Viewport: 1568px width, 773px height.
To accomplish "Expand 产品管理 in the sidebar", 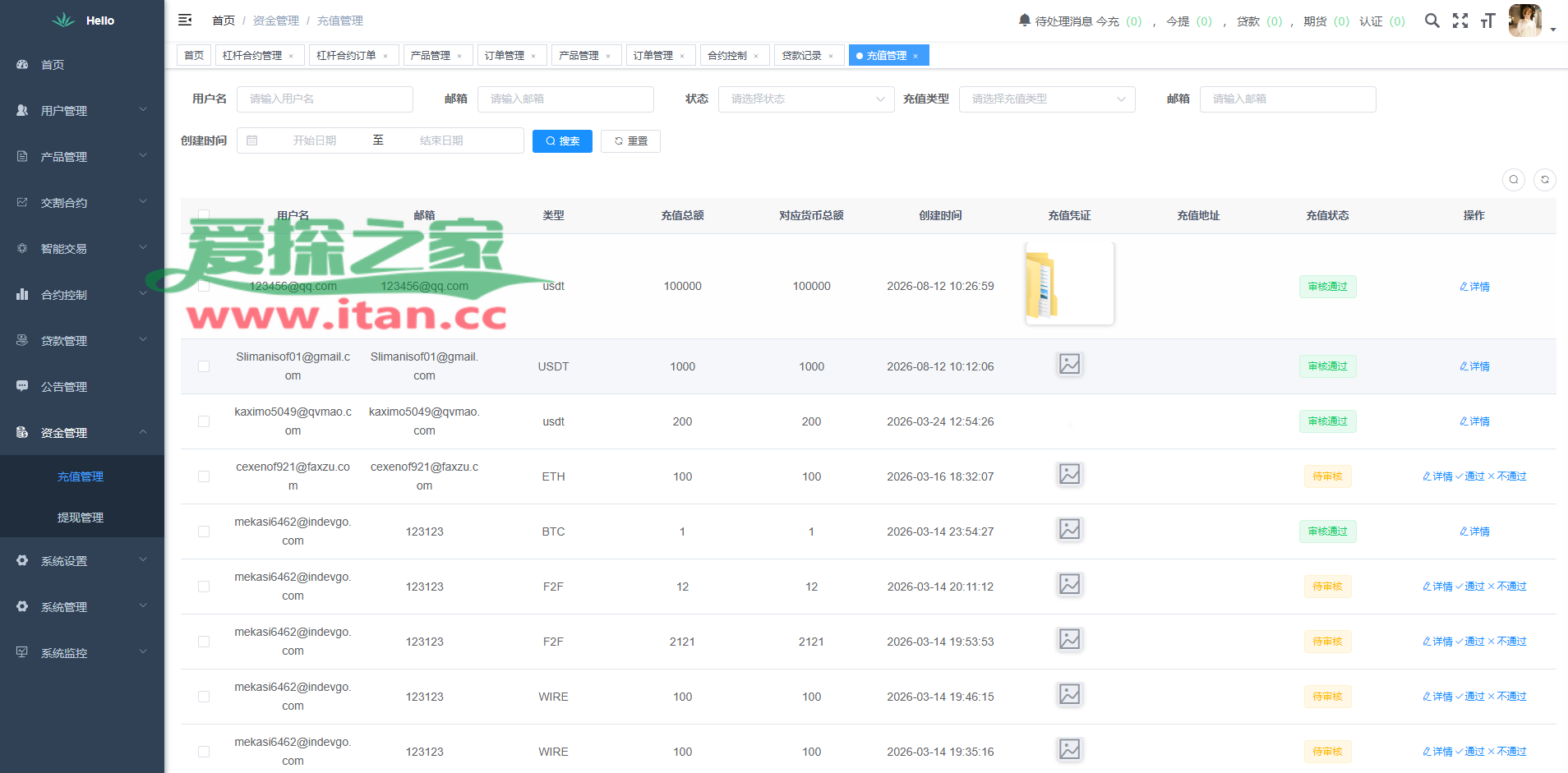I will pos(82,156).
